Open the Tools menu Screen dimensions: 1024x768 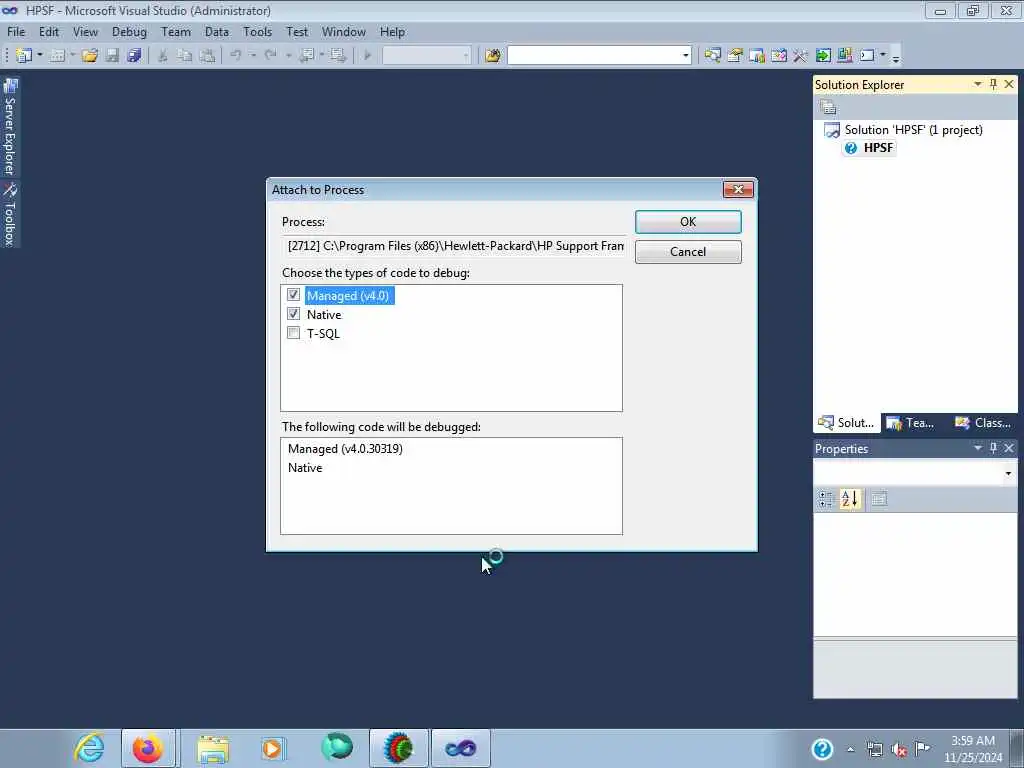(257, 32)
